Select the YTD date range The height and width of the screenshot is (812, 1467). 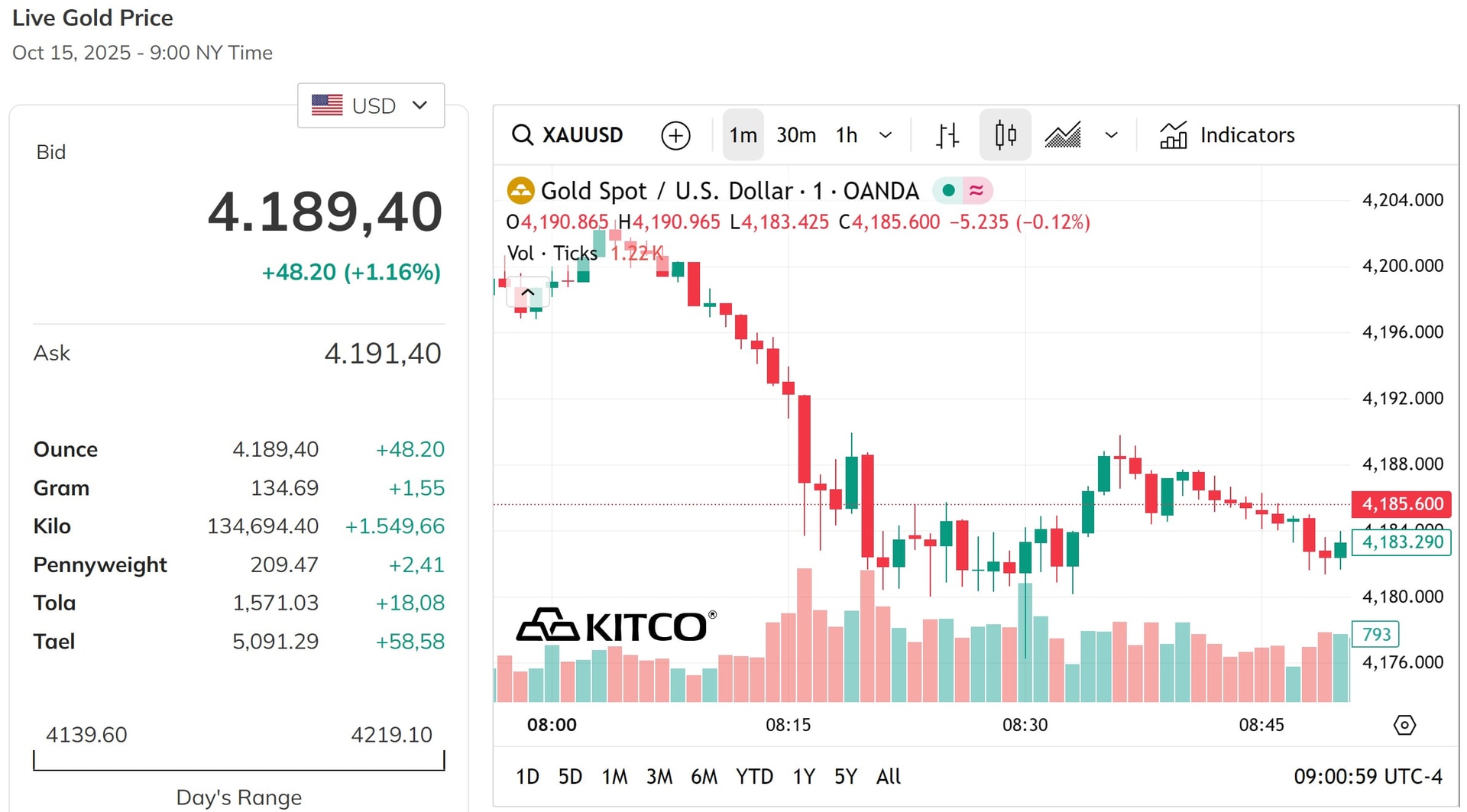754,777
